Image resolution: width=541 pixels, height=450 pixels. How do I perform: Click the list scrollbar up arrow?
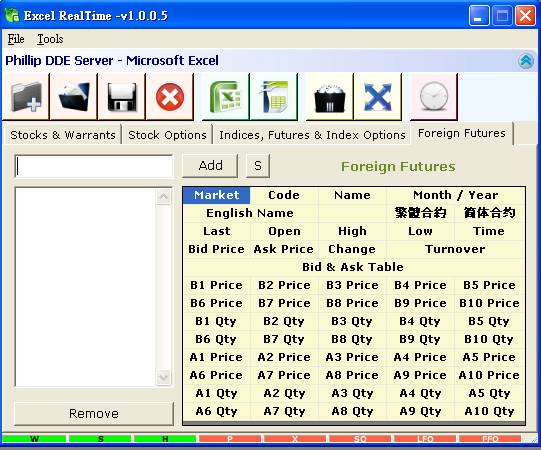(163, 197)
